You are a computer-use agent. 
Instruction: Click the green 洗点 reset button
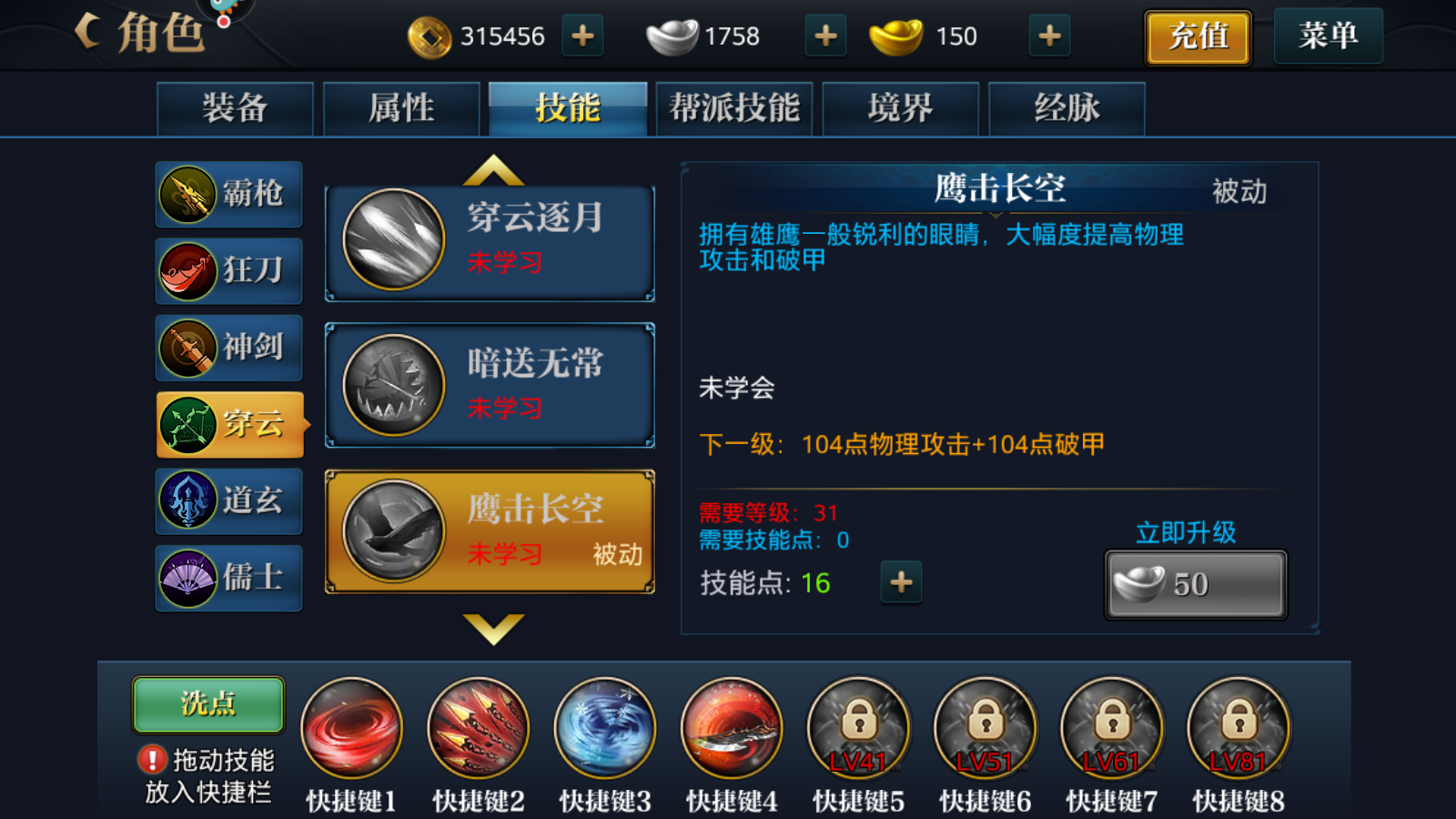tap(208, 704)
